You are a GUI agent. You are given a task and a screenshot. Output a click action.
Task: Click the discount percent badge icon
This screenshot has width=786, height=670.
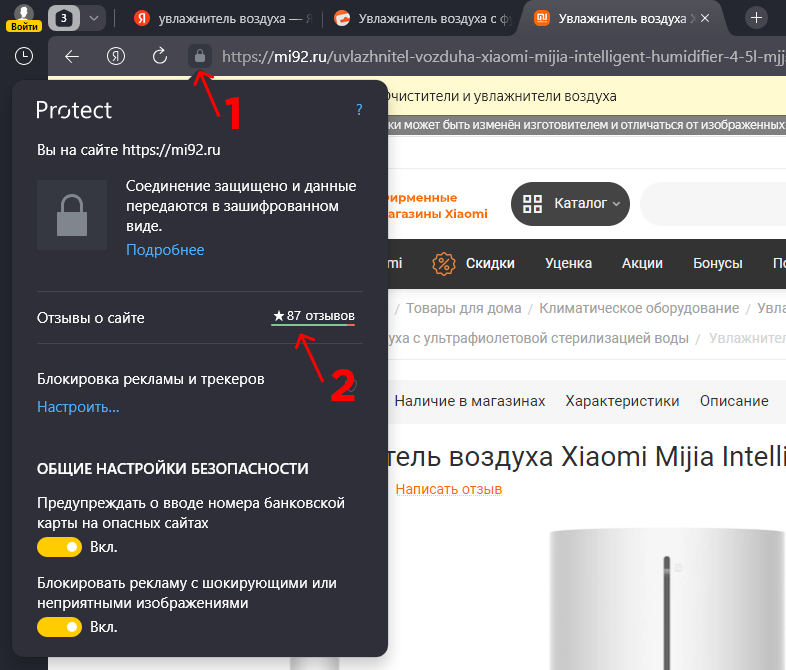[x=444, y=264]
